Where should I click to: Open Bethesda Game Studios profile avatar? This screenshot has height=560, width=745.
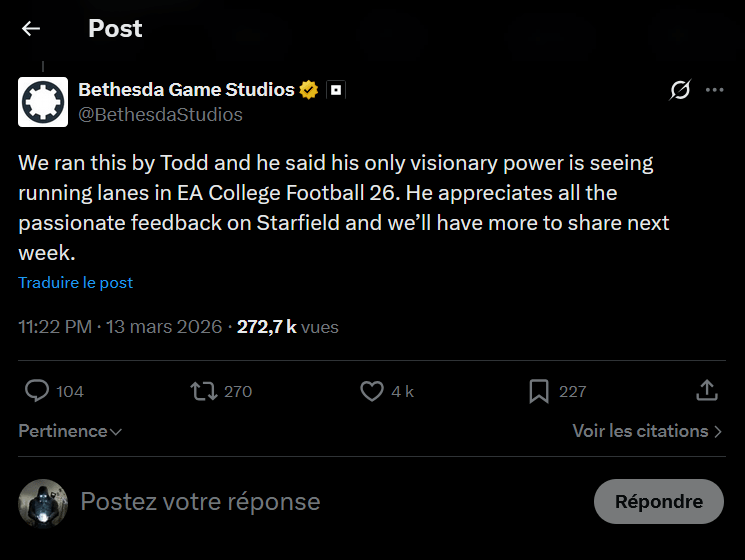tap(43, 102)
